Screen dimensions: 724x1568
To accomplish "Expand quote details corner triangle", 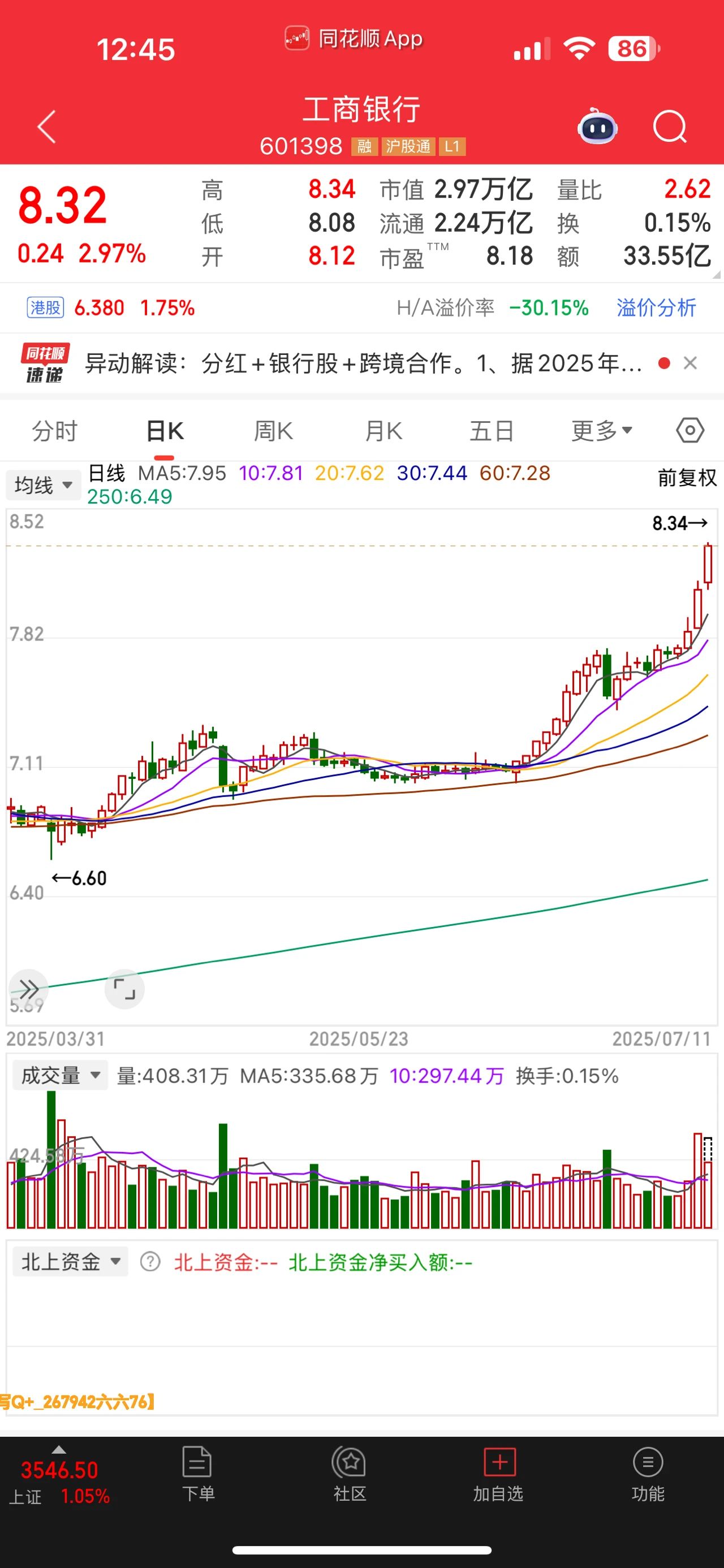I will tap(716, 275).
